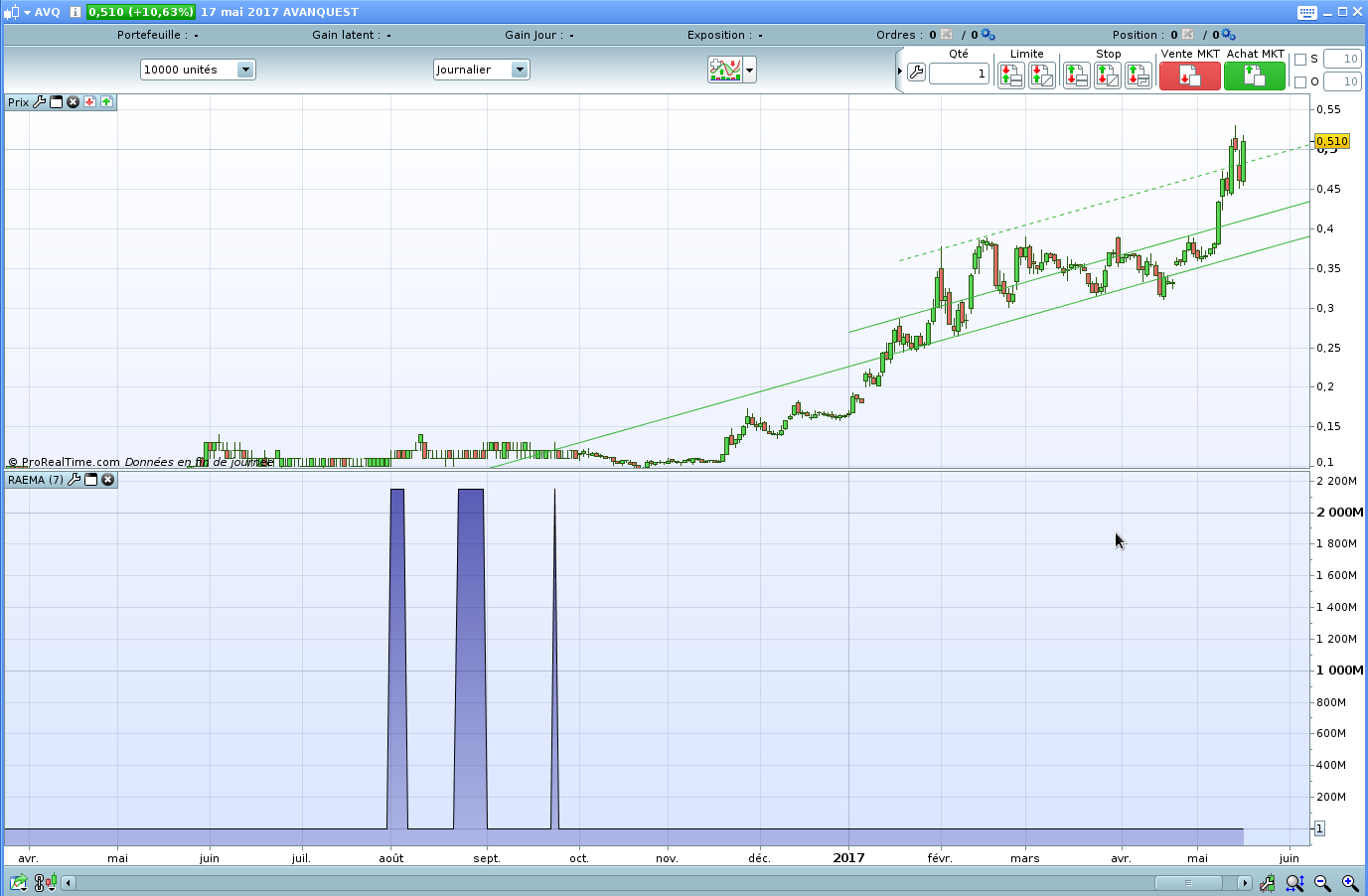Open the gear settings icon beside Position
Image resolution: width=1368 pixels, height=896 pixels.
click(x=1229, y=35)
